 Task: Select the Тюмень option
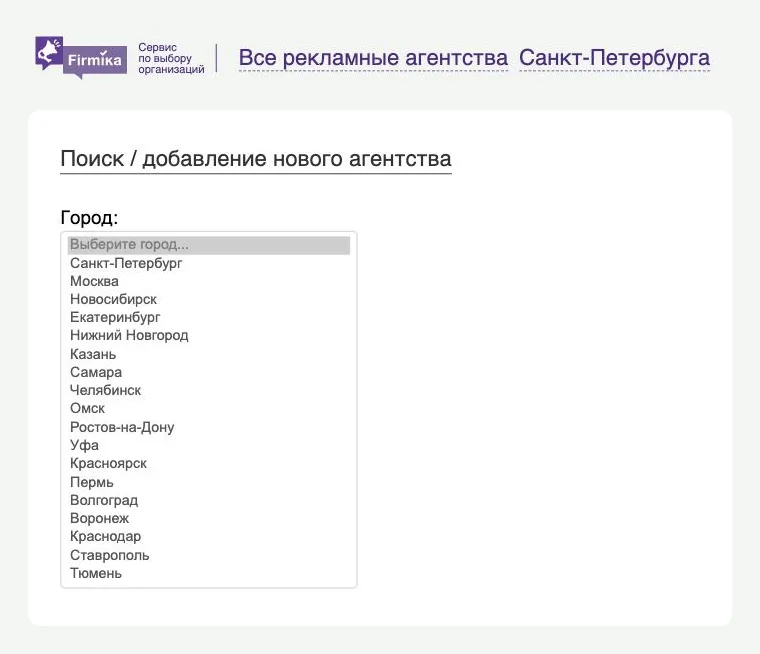pyautogui.click(x=209, y=574)
